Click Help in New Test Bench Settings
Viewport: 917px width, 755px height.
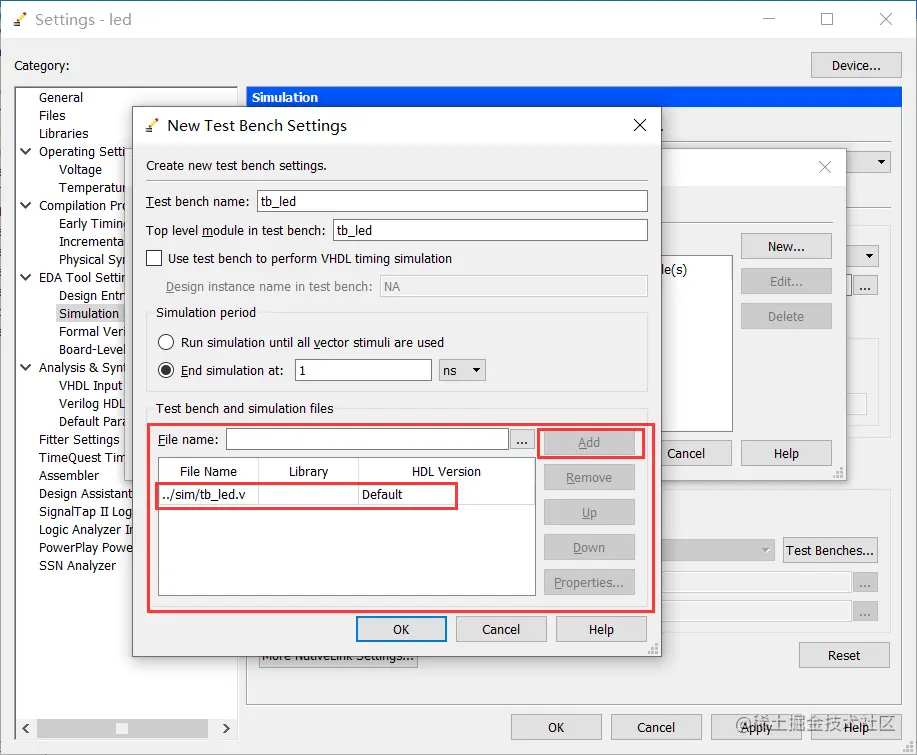pyautogui.click(x=601, y=629)
